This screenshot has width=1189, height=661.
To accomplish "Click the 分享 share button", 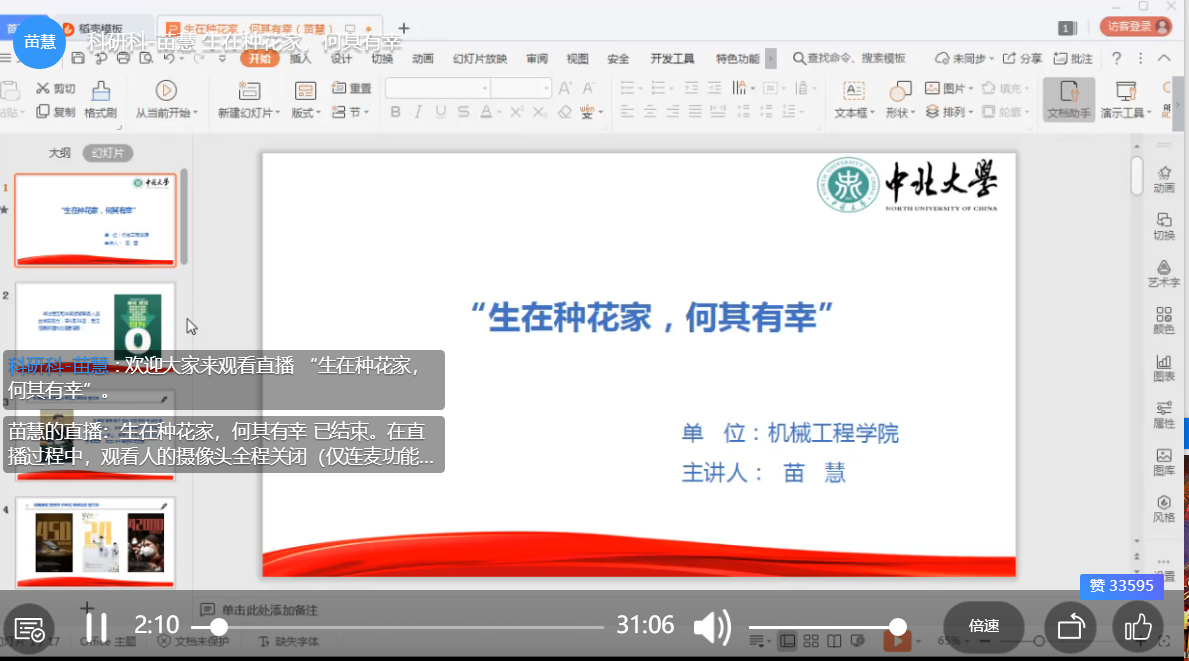I will coord(1022,58).
